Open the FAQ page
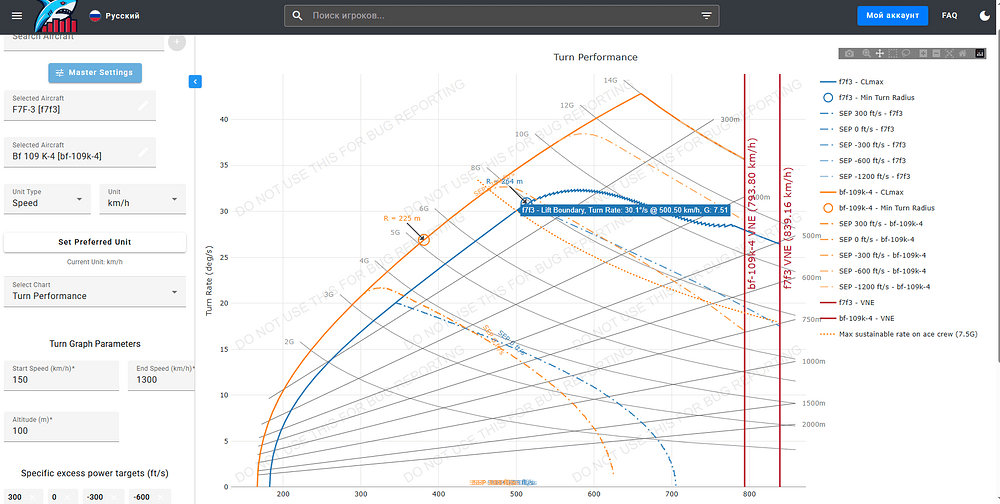This screenshot has width=1000, height=504. 949,16
